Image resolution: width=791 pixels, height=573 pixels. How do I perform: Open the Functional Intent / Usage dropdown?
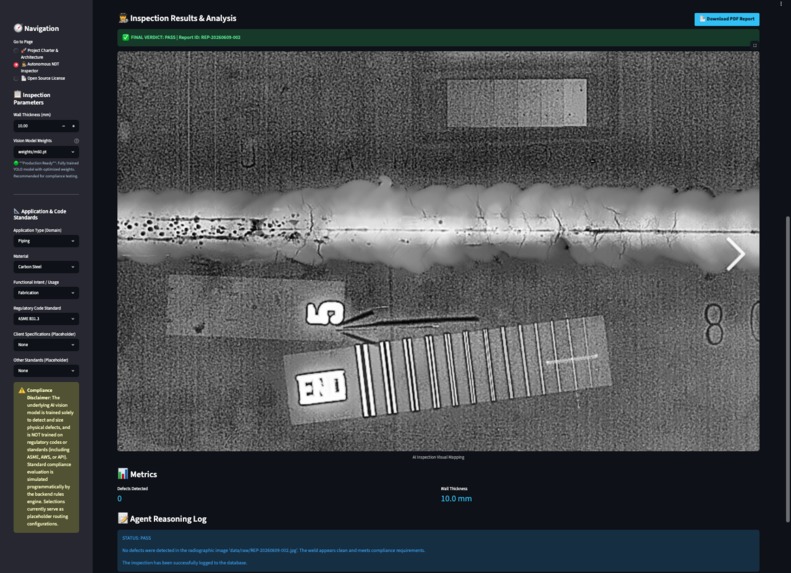(46, 293)
